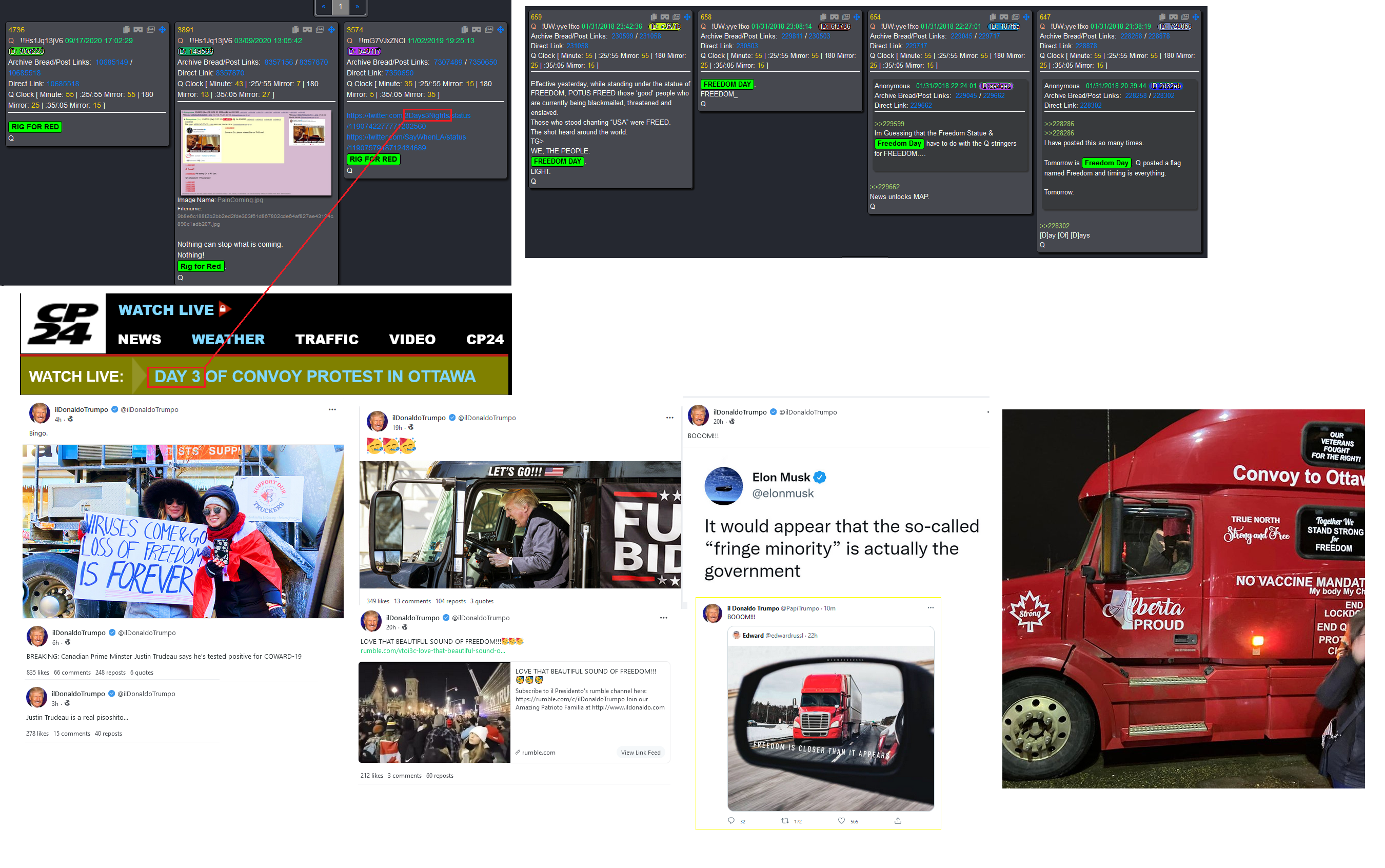This screenshot has width=1385, height=868.
Task: Click the blue move arrows on post 4736
Action: pyautogui.click(x=163, y=30)
